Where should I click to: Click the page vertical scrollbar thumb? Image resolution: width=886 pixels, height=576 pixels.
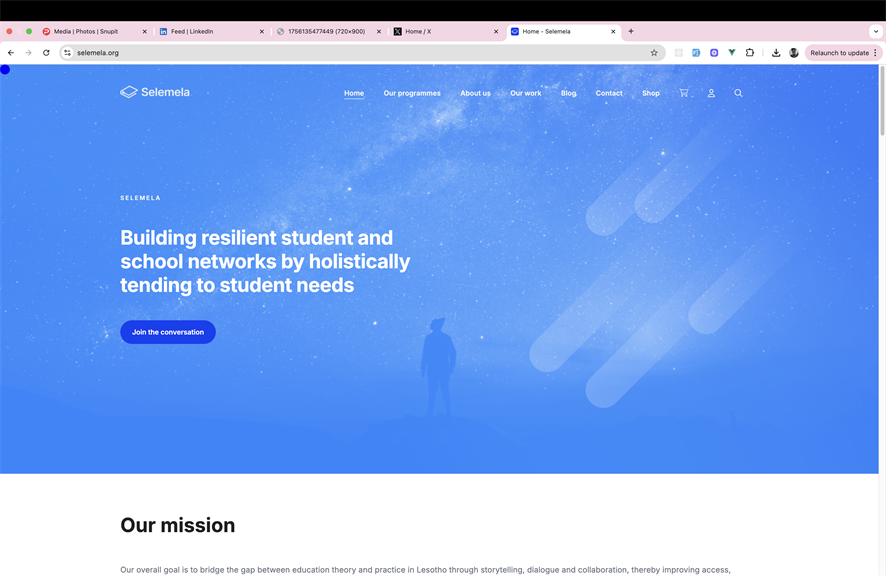click(882, 101)
